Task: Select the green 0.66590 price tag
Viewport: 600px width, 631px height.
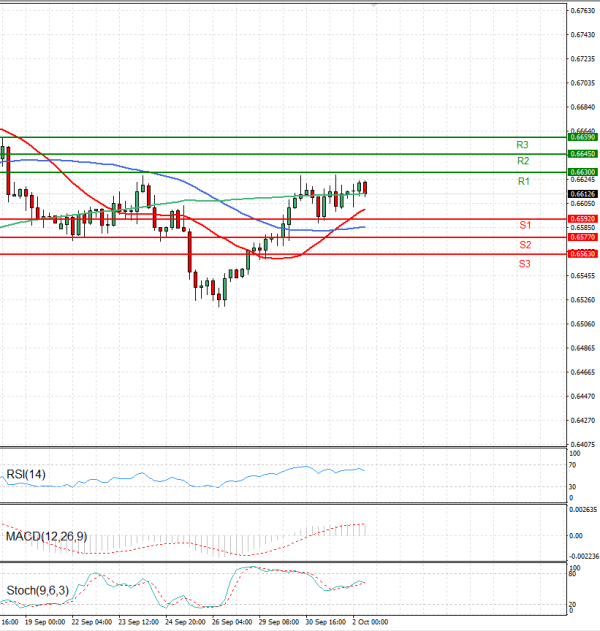Action: [x=583, y=136]
